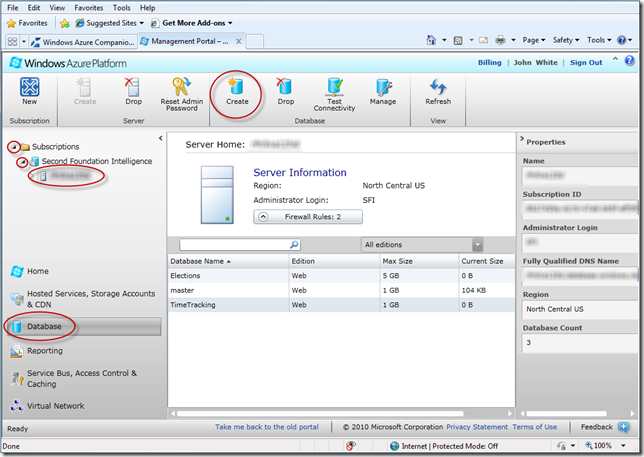Open the Safety dropdown menu
Viewport: 644px width, 457px height.
[566, 40]
